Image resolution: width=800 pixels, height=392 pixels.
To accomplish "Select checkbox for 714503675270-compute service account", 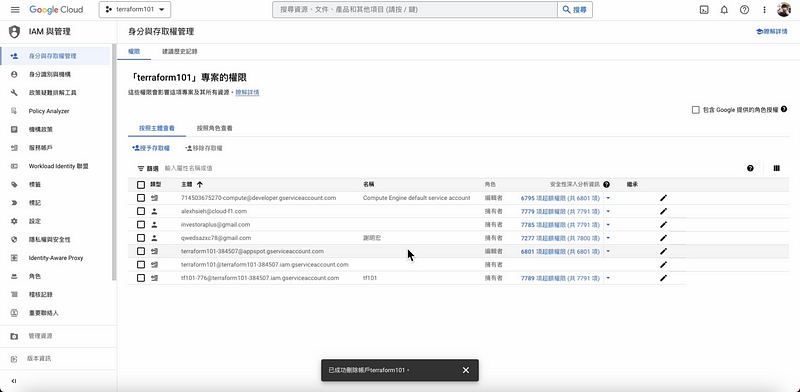I will click(141, 198).
